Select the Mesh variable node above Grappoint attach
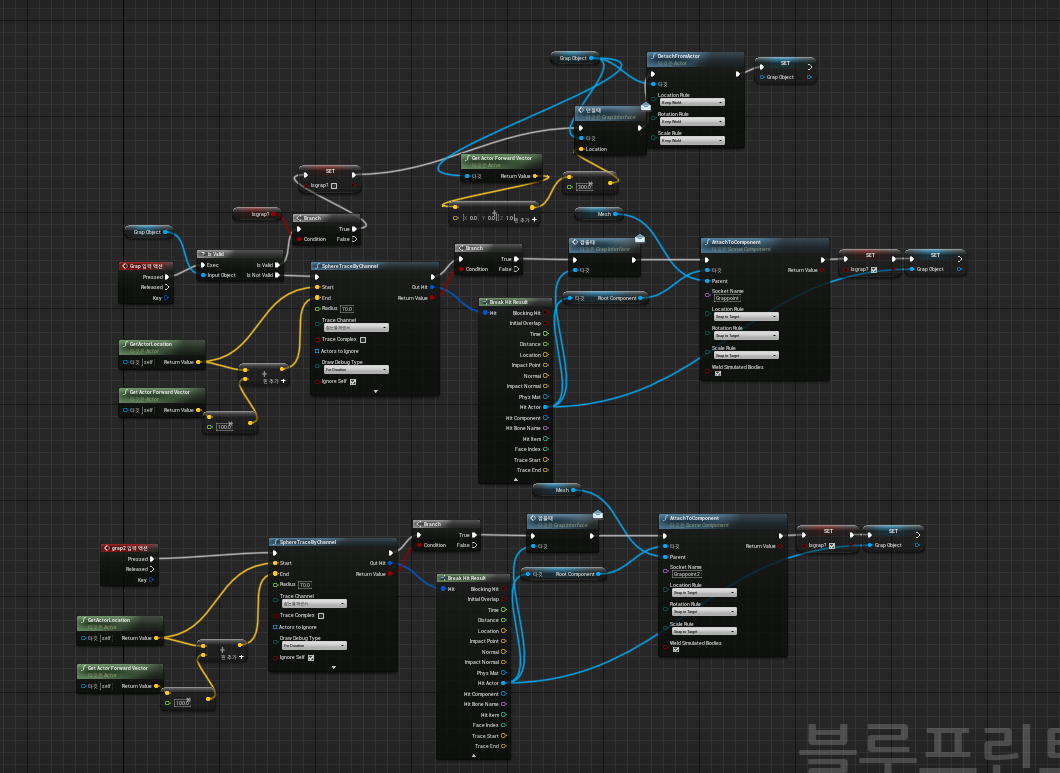Viewport: 1060px width, 773px height. click(x=598, y=214)
